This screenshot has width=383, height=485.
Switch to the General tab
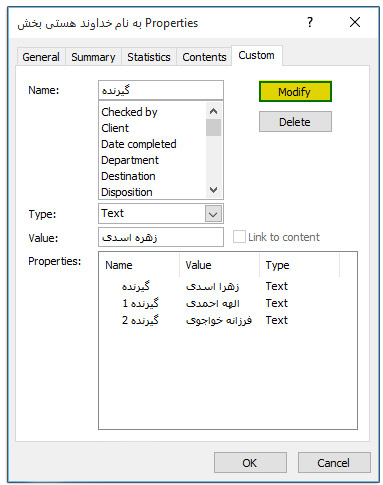(x=41, y=57)
